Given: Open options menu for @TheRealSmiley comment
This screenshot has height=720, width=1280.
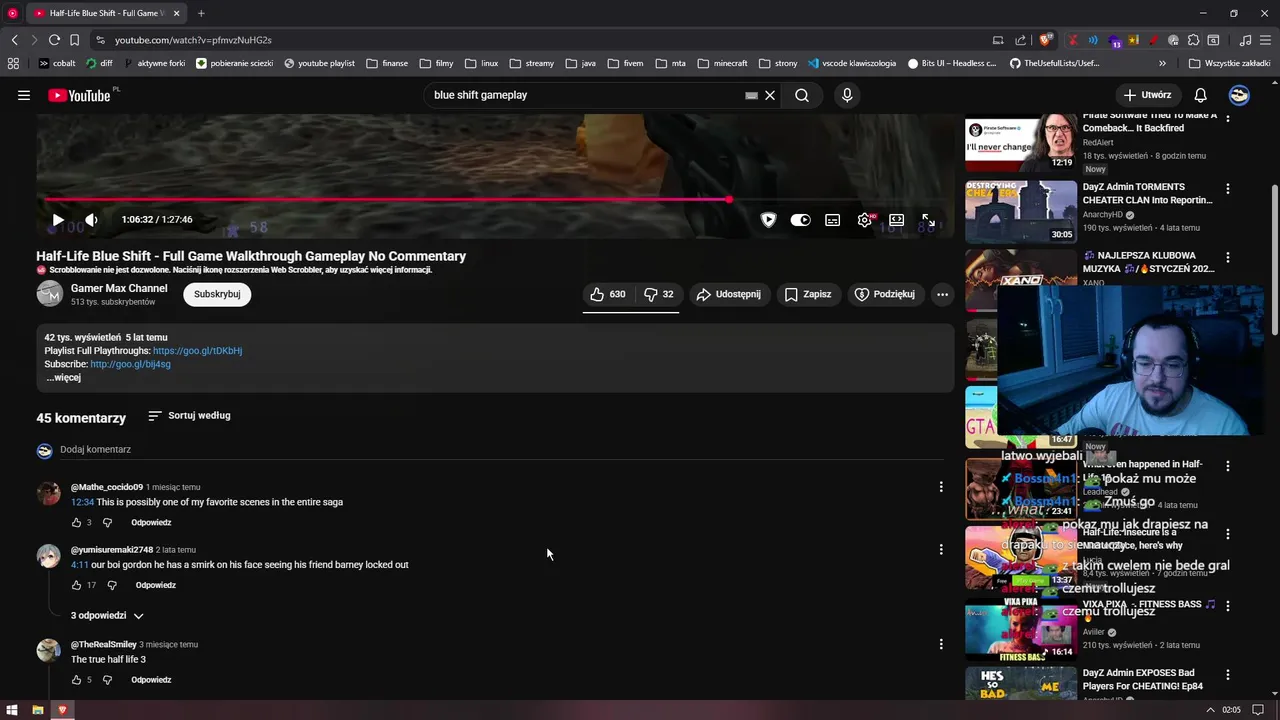Looking at the screenshot, I should coord(941,644).
